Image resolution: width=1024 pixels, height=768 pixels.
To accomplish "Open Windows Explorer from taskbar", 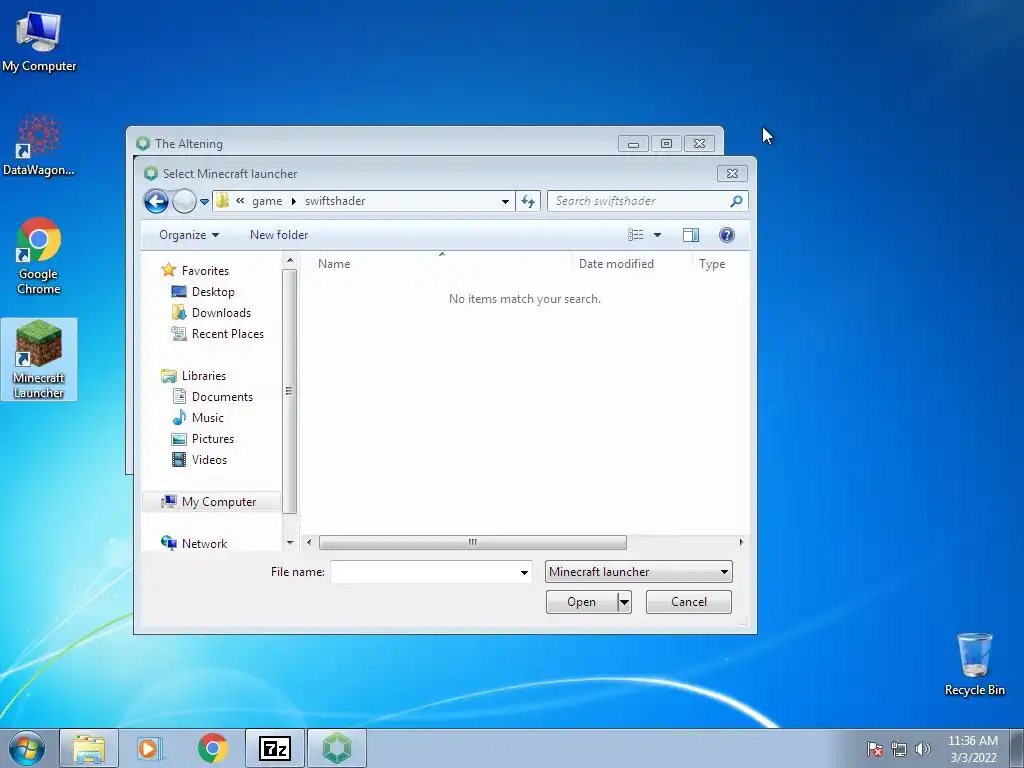I will point(89,748).
